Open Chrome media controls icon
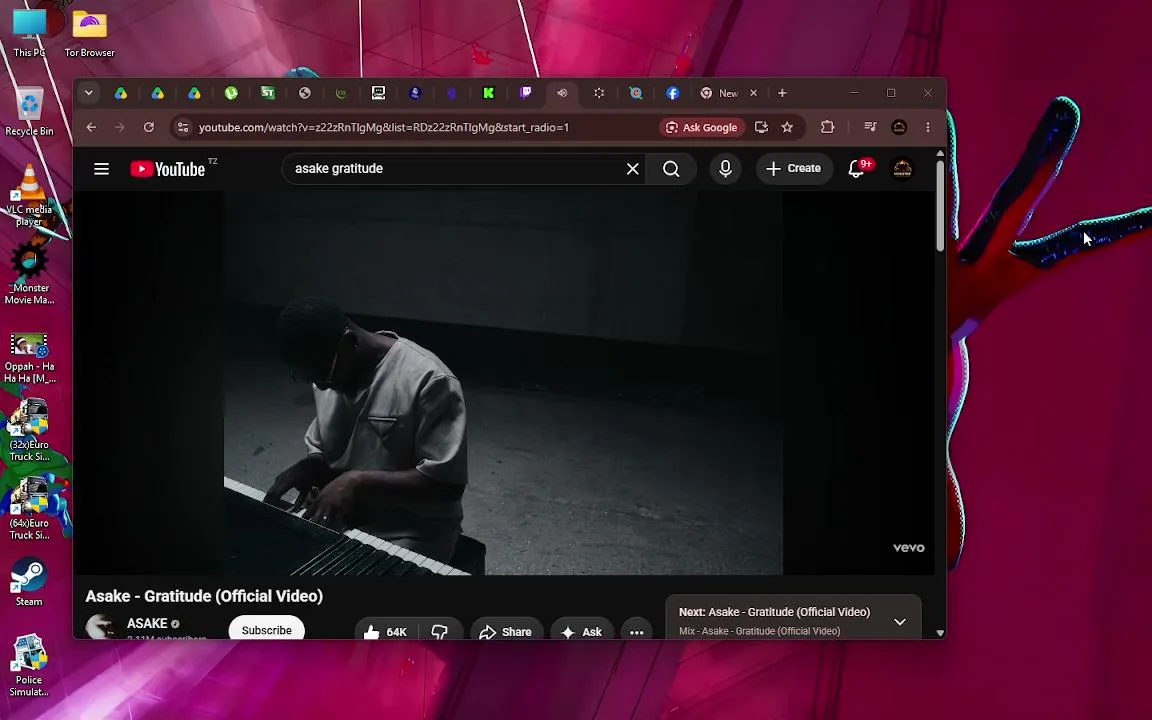The width and height of the screenshot is (1152, 720). pos(870,127)
